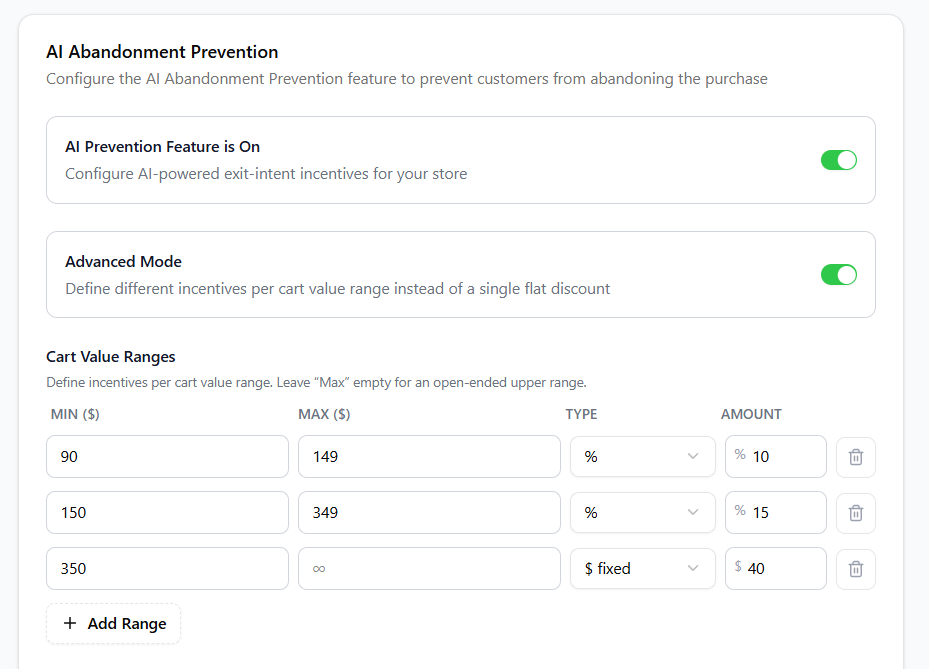Select the 'Cart Value Ranges' heading
The width and height of the screenshot is (929, 669).
(x=111, y=357)
